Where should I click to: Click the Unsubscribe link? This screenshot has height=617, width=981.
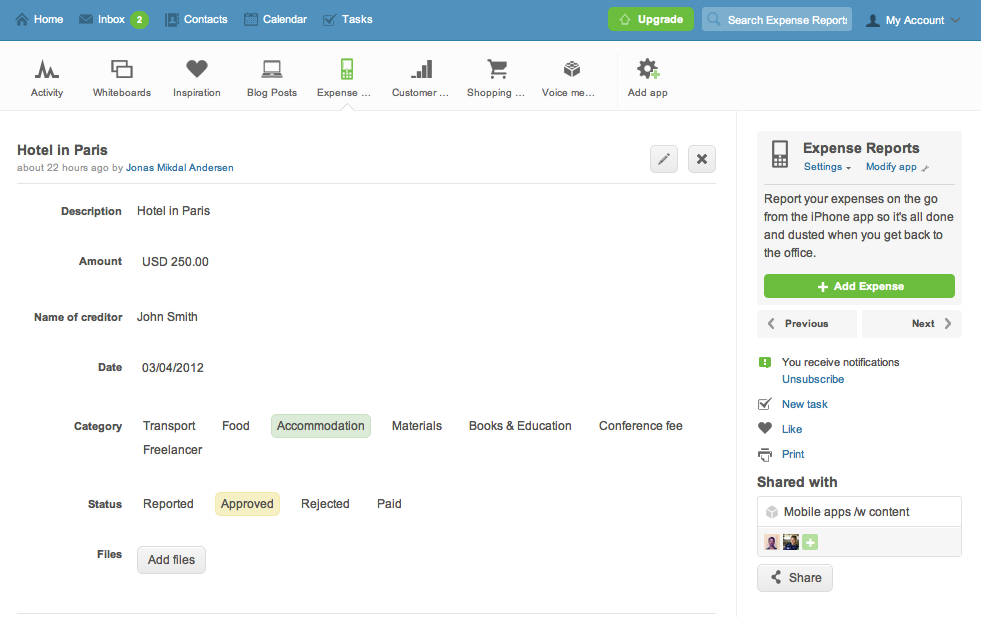[812, 379]
